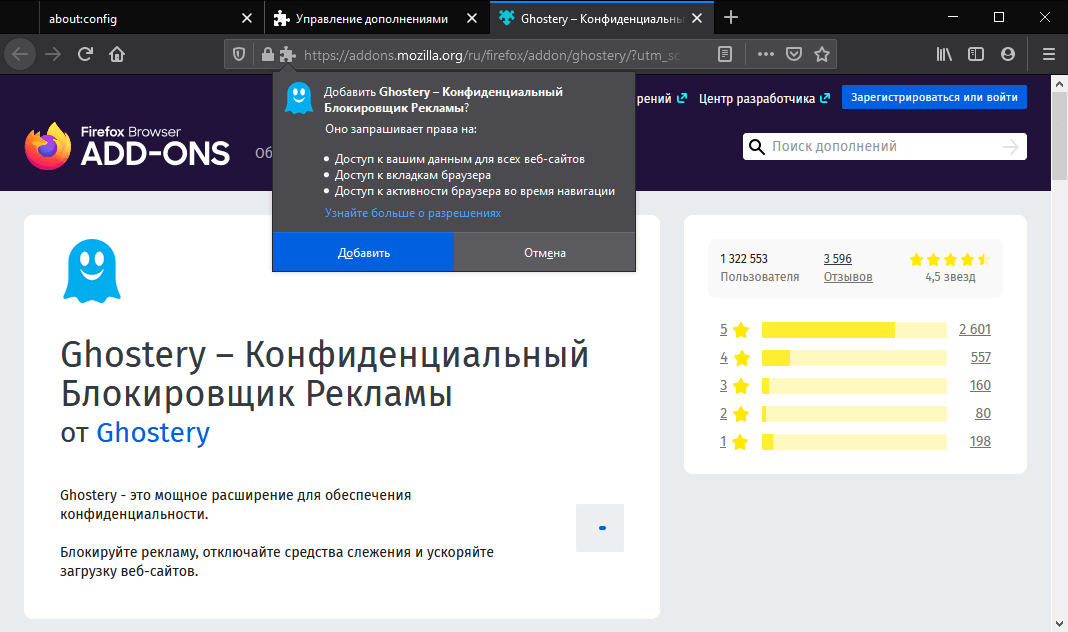Reload the current page
1068x632 pixels.
[85, 54]
